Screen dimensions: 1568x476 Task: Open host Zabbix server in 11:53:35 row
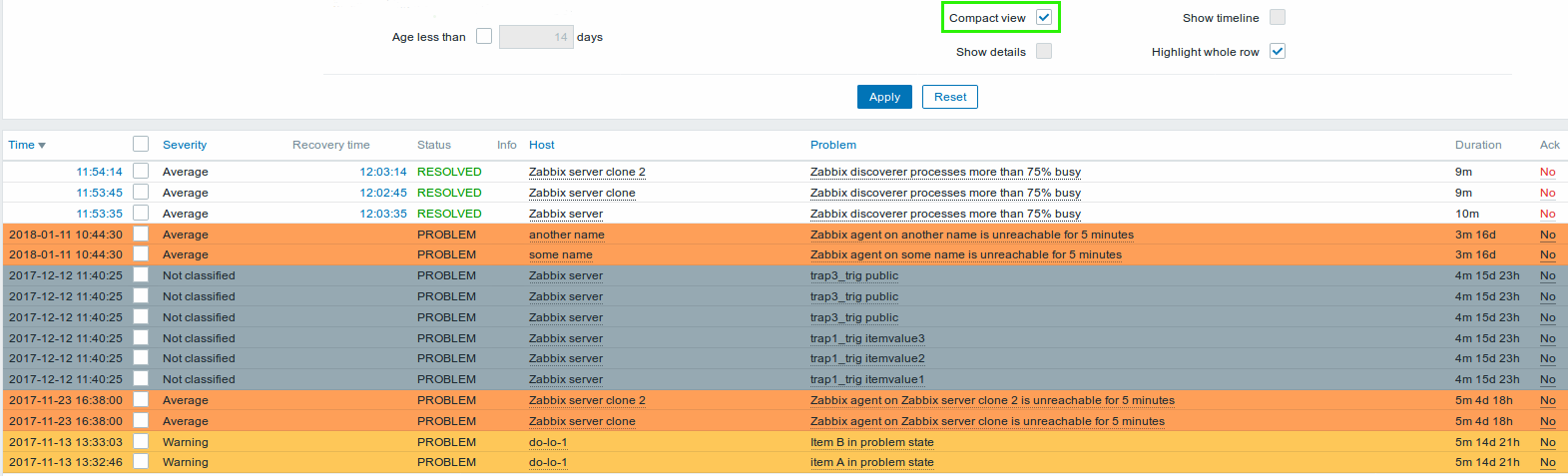click(566, 214)
